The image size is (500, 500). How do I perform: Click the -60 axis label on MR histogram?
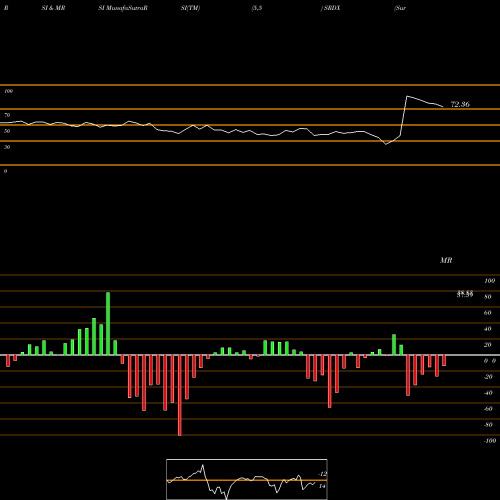[488, 409]
